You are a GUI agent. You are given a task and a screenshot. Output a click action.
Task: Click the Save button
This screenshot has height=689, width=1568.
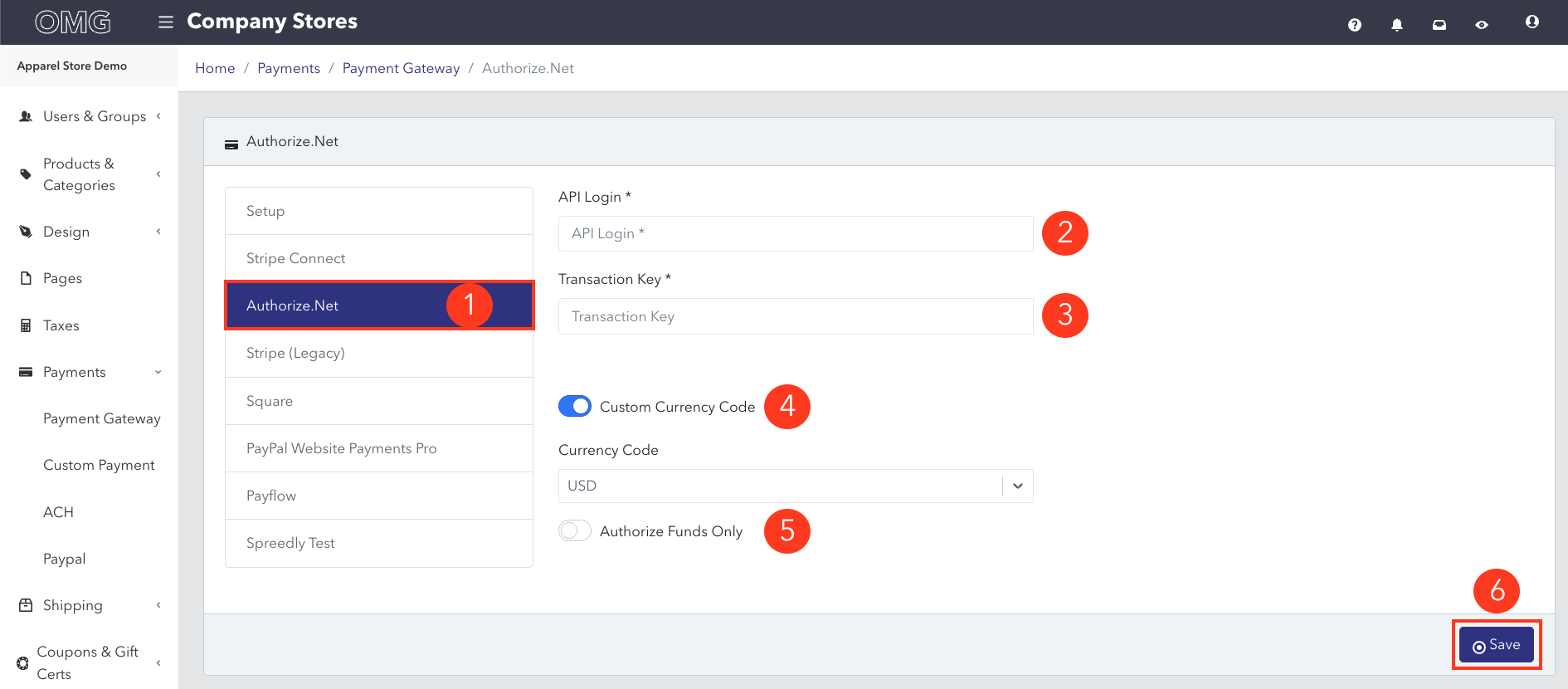[1497, 645]
